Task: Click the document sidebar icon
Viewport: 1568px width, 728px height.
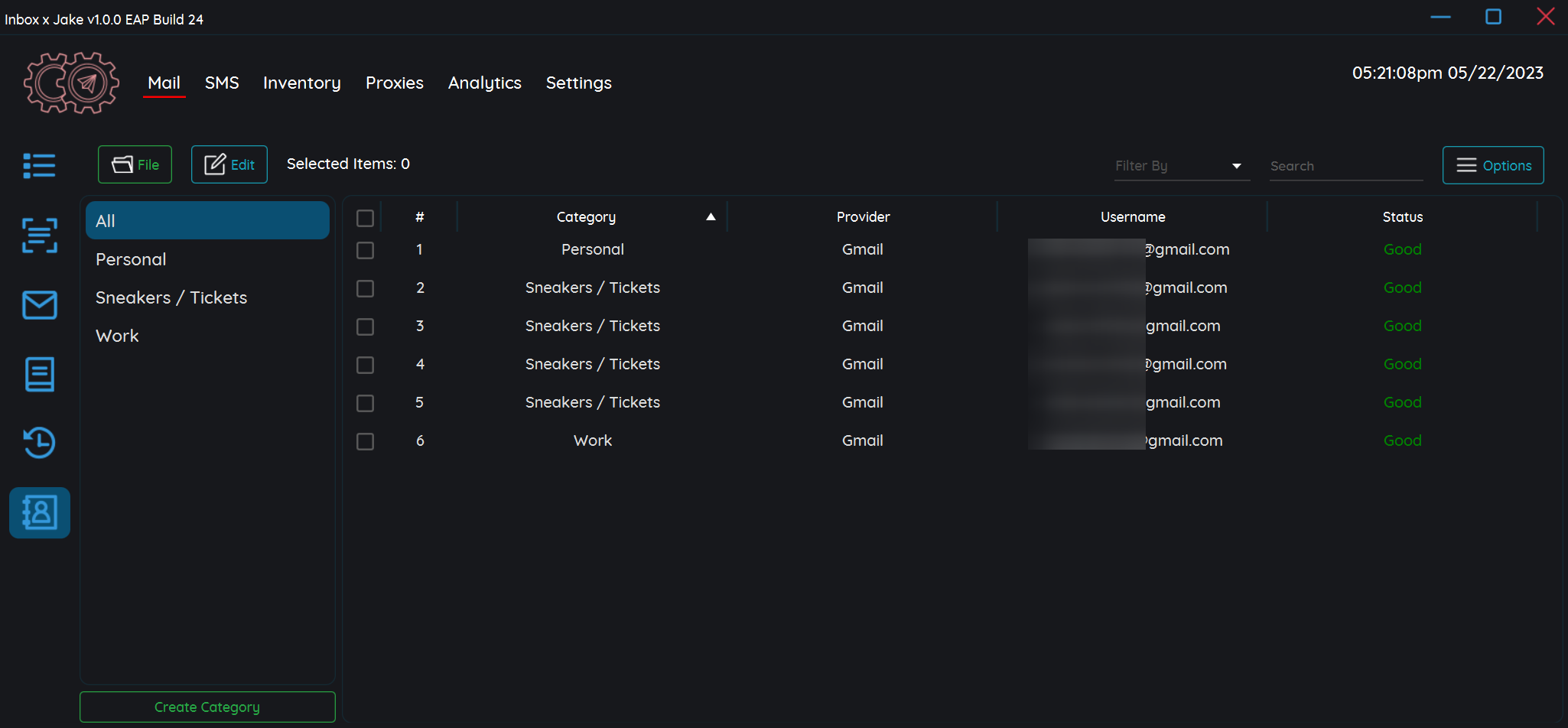Action: tap(39, 374)
